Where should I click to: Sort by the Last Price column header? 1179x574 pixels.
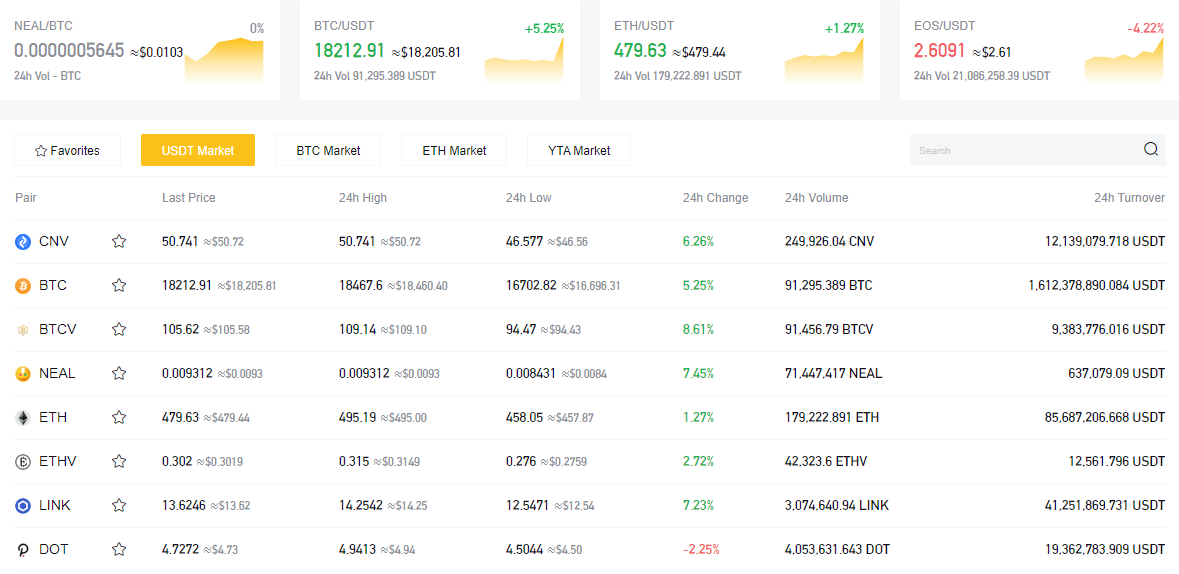(189, 198)
